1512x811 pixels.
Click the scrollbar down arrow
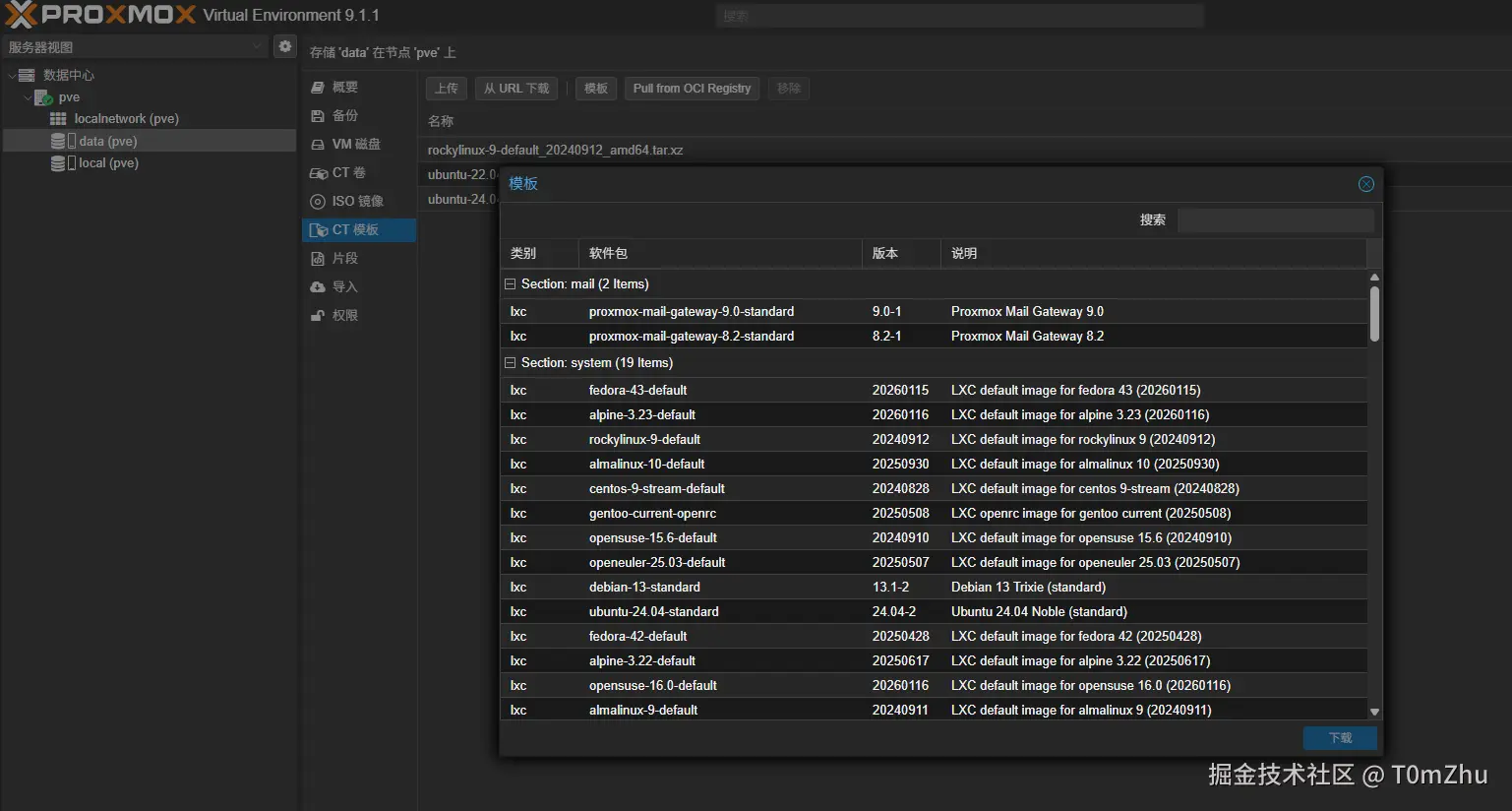coord(1374,712)
